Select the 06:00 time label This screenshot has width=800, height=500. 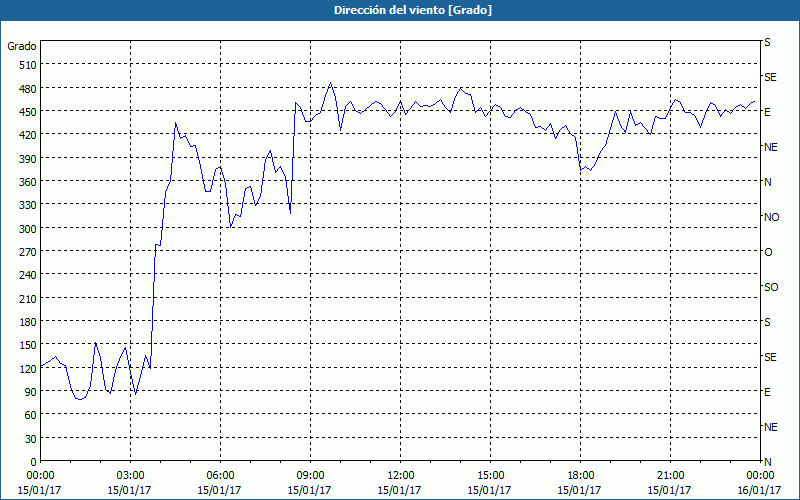click(220, 476)
